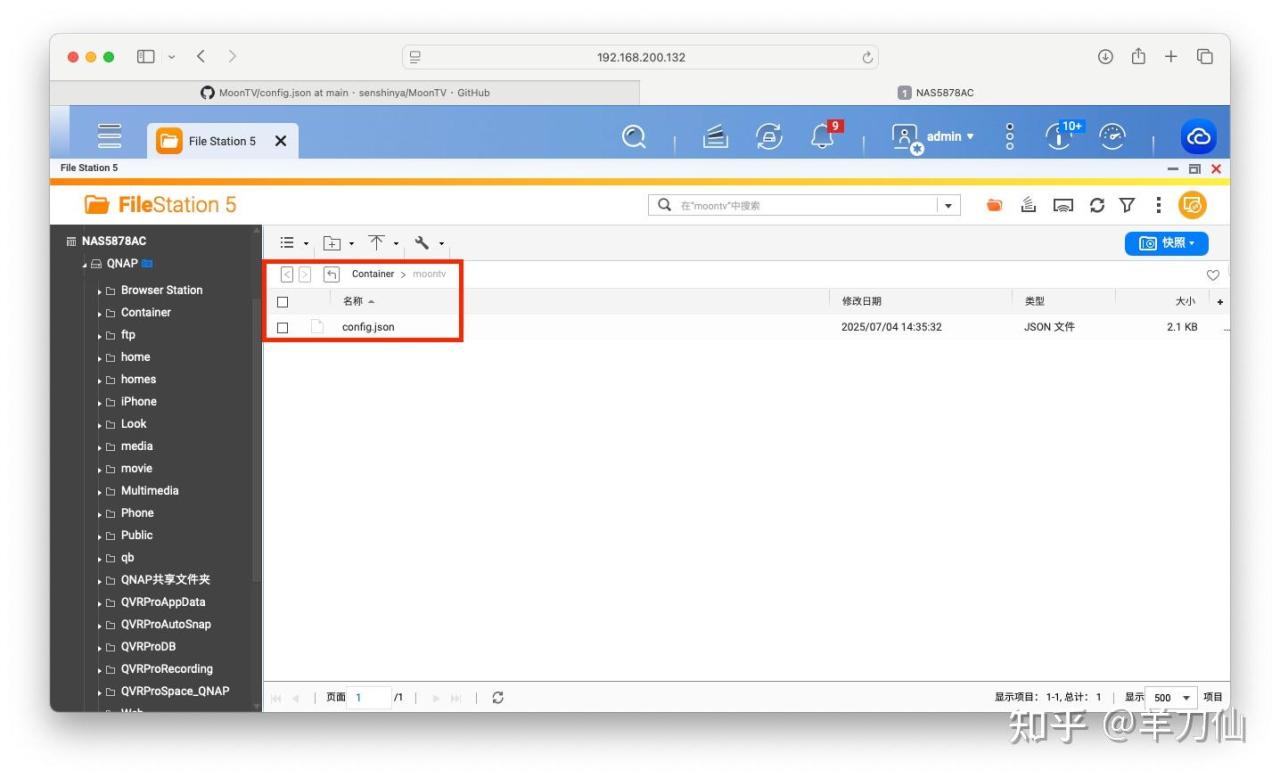Select the Public folder in sidebar

click(x=136, y=535)
